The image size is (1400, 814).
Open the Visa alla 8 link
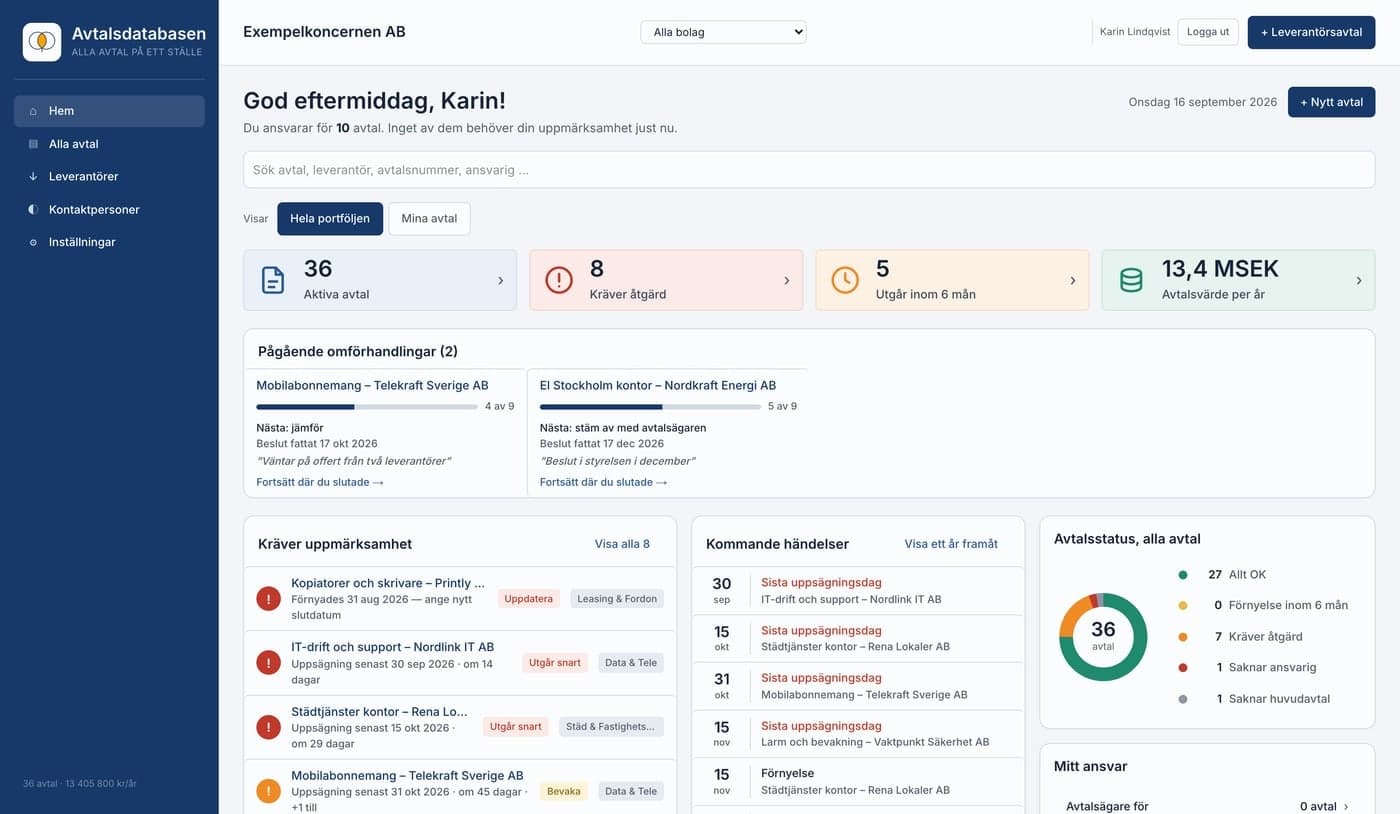click(x=622, y=544)
